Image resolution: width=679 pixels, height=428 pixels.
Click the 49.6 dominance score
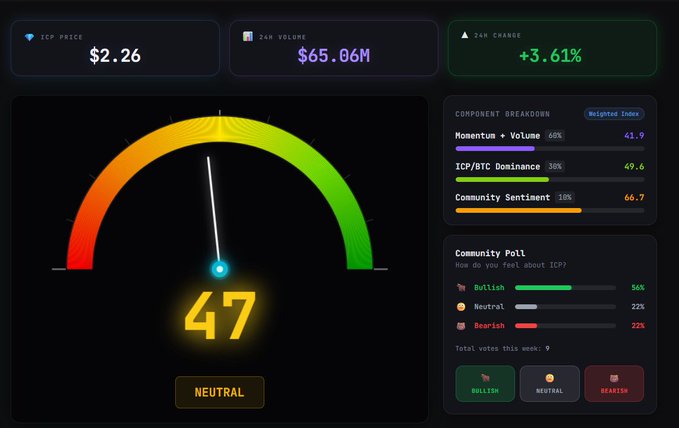click(x=634, y=166)
